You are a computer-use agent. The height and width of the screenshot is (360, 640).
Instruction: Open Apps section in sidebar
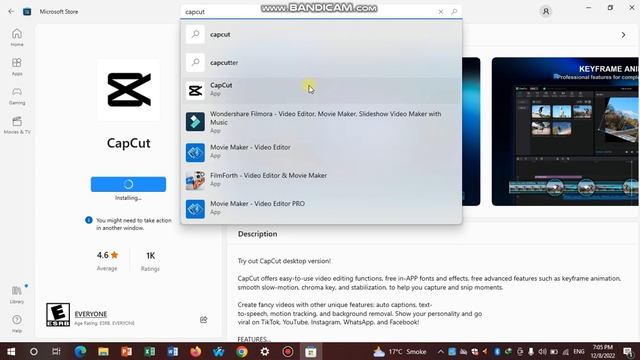[x=17, y=67]
